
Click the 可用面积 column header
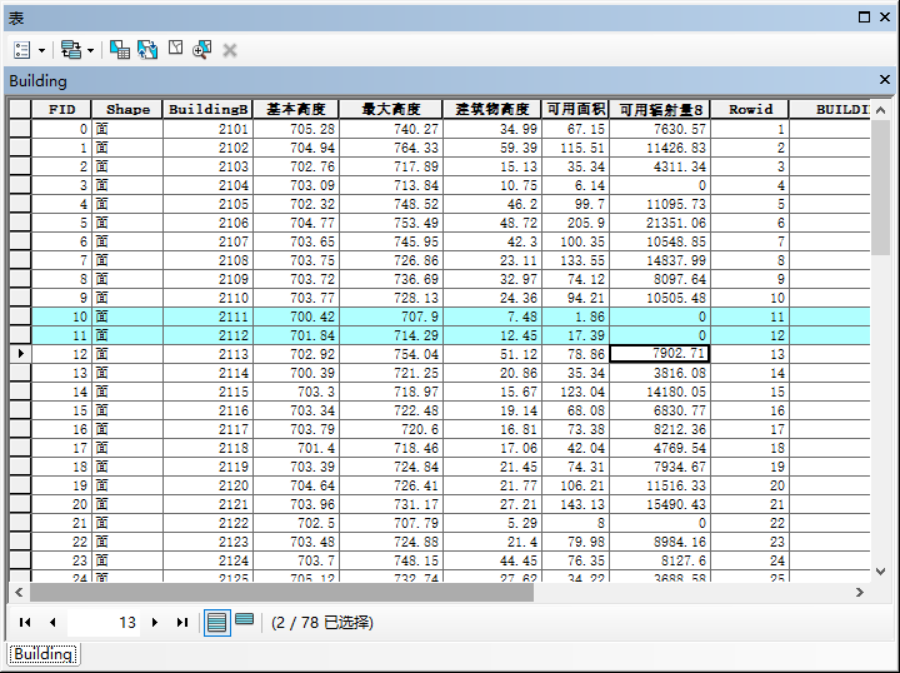[x=576, y=109]
